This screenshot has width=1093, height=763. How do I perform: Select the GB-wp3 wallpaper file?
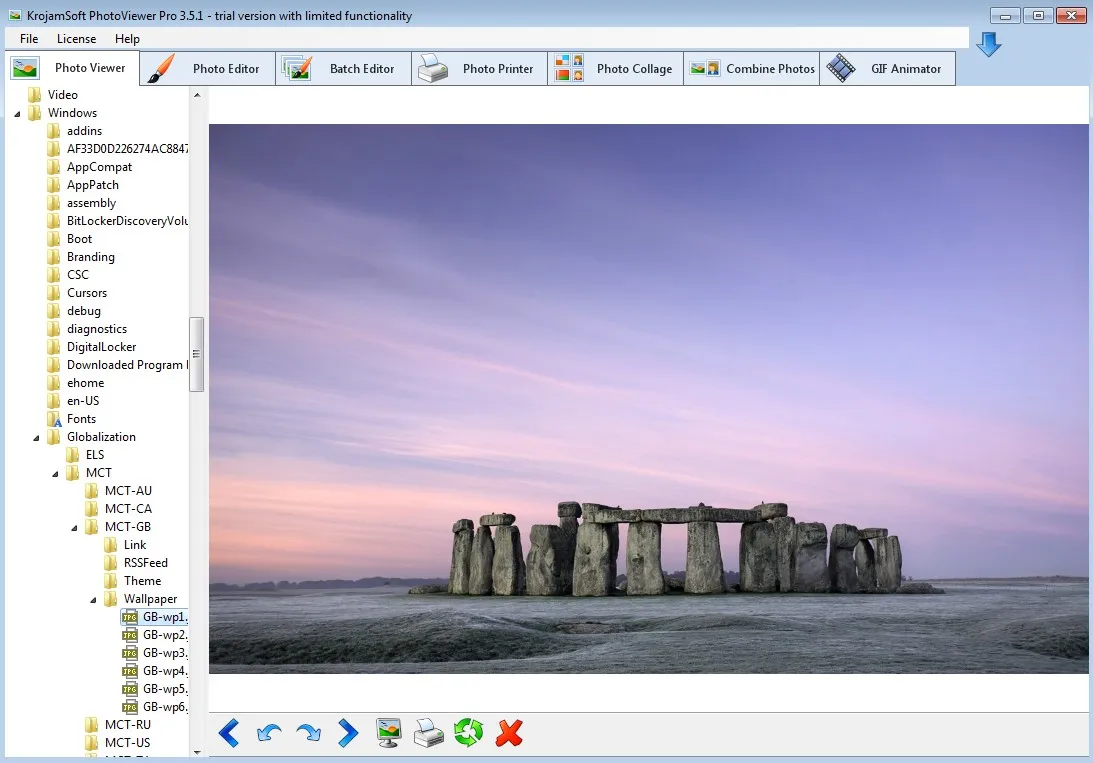pos(162,652)
